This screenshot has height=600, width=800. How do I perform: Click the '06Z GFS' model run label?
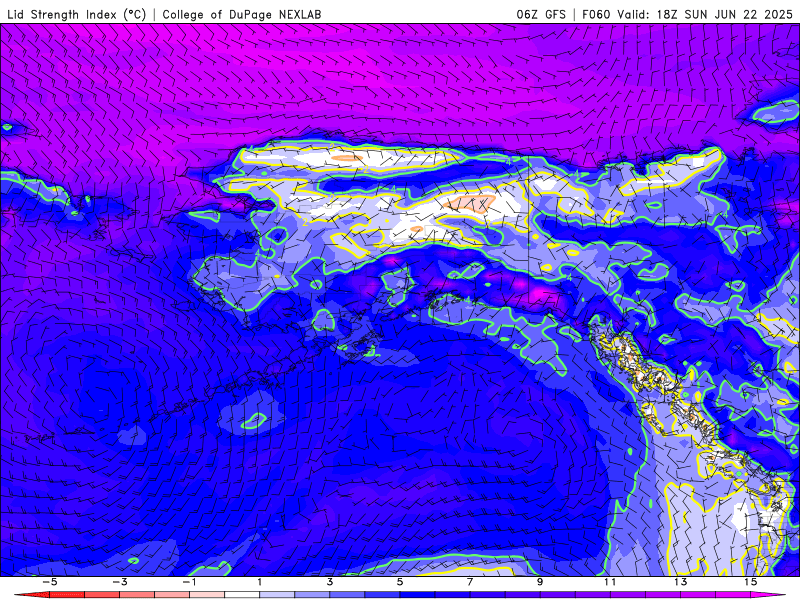click(x=541, y=14)
